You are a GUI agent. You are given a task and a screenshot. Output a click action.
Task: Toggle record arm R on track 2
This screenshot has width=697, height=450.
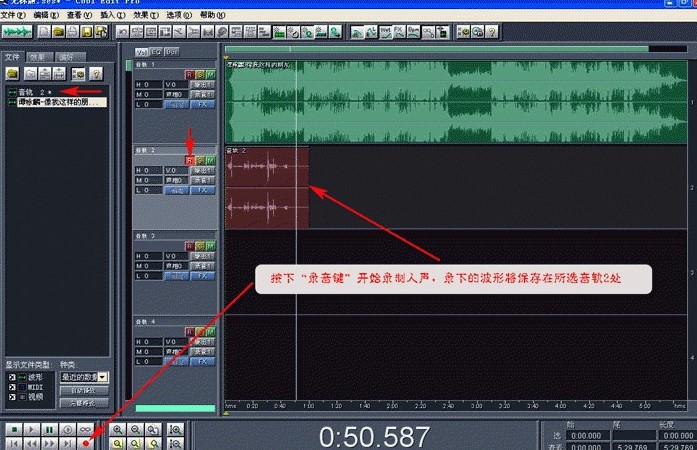coord(189,161)
